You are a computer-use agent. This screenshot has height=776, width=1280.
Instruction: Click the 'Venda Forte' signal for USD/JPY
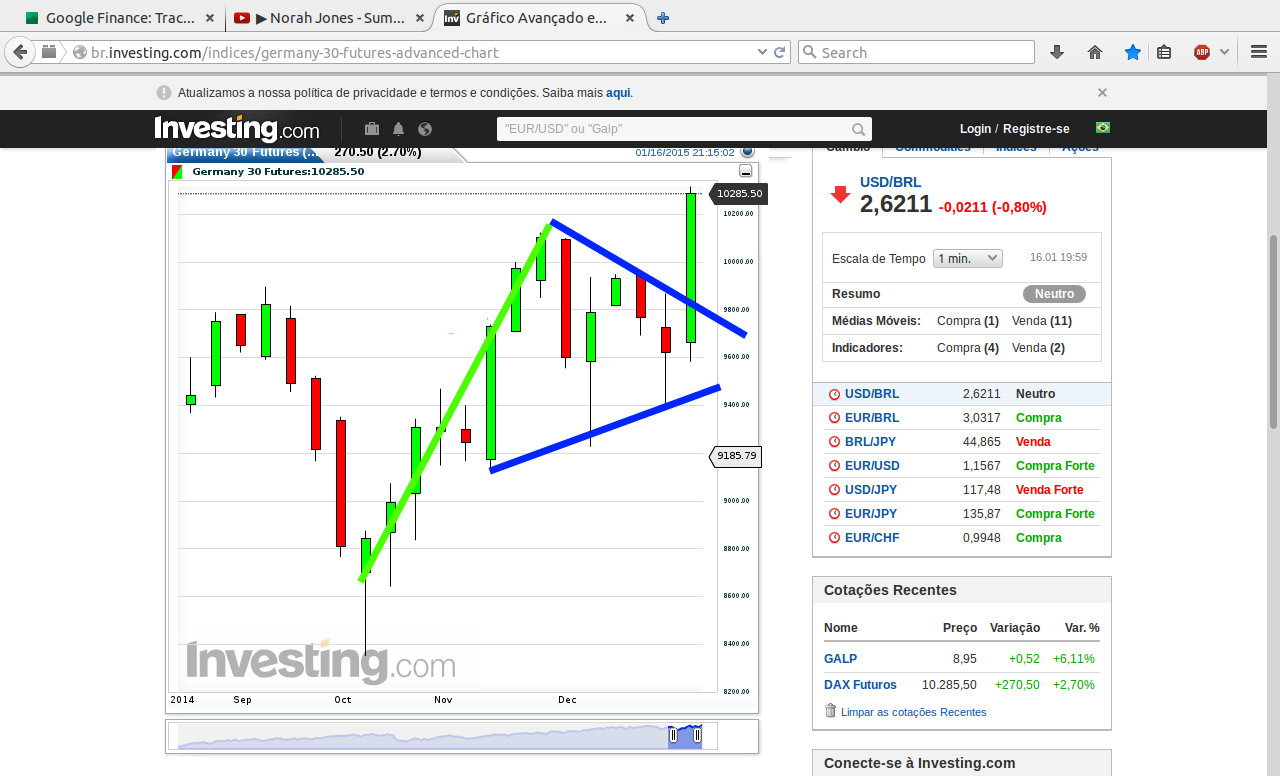point(1050,490)
